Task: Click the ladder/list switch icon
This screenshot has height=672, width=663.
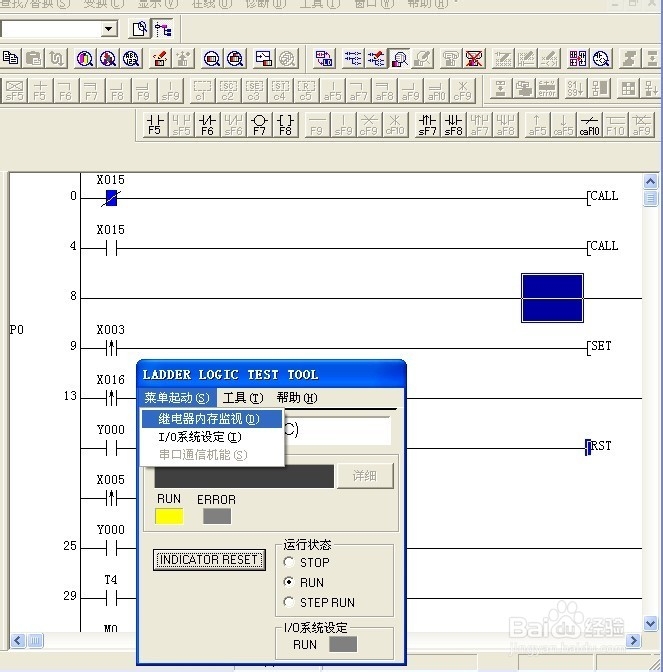Action: click(324, 58)
